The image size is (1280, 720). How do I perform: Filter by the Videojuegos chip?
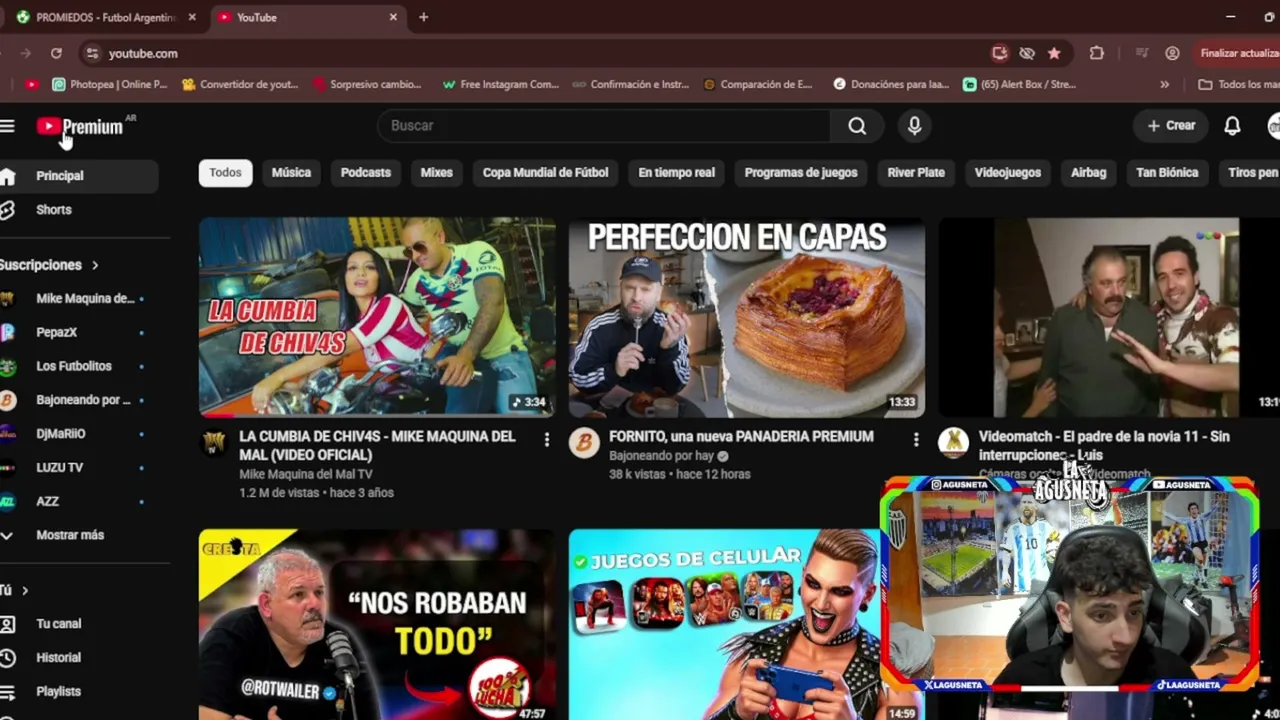pyautogui.click(x=1008, y=173)
